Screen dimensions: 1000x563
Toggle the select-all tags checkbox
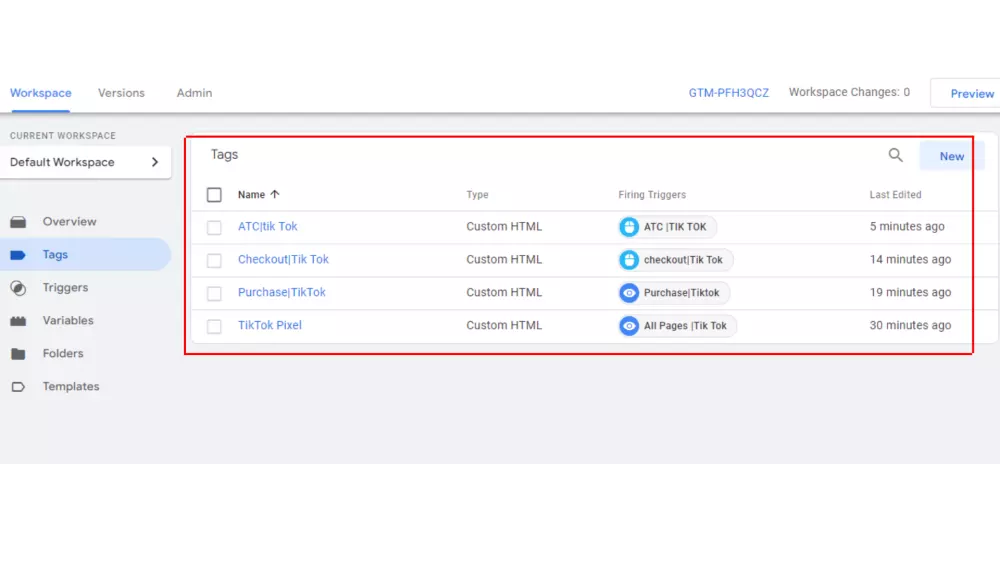(214, 195)
